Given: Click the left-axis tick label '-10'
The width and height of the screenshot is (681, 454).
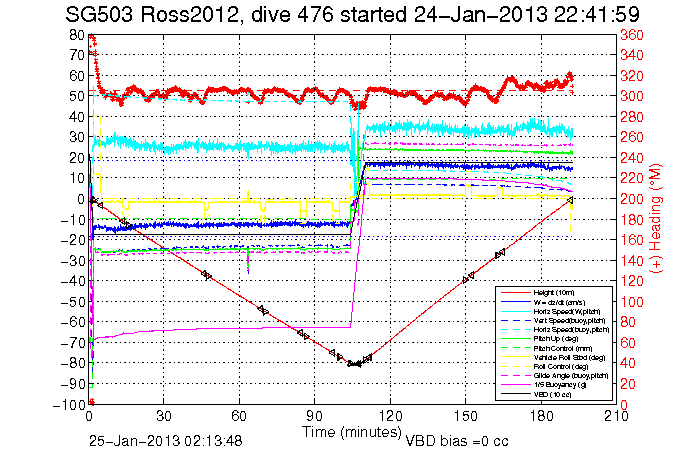Looking at the screenshot, I should click(72, 219).
